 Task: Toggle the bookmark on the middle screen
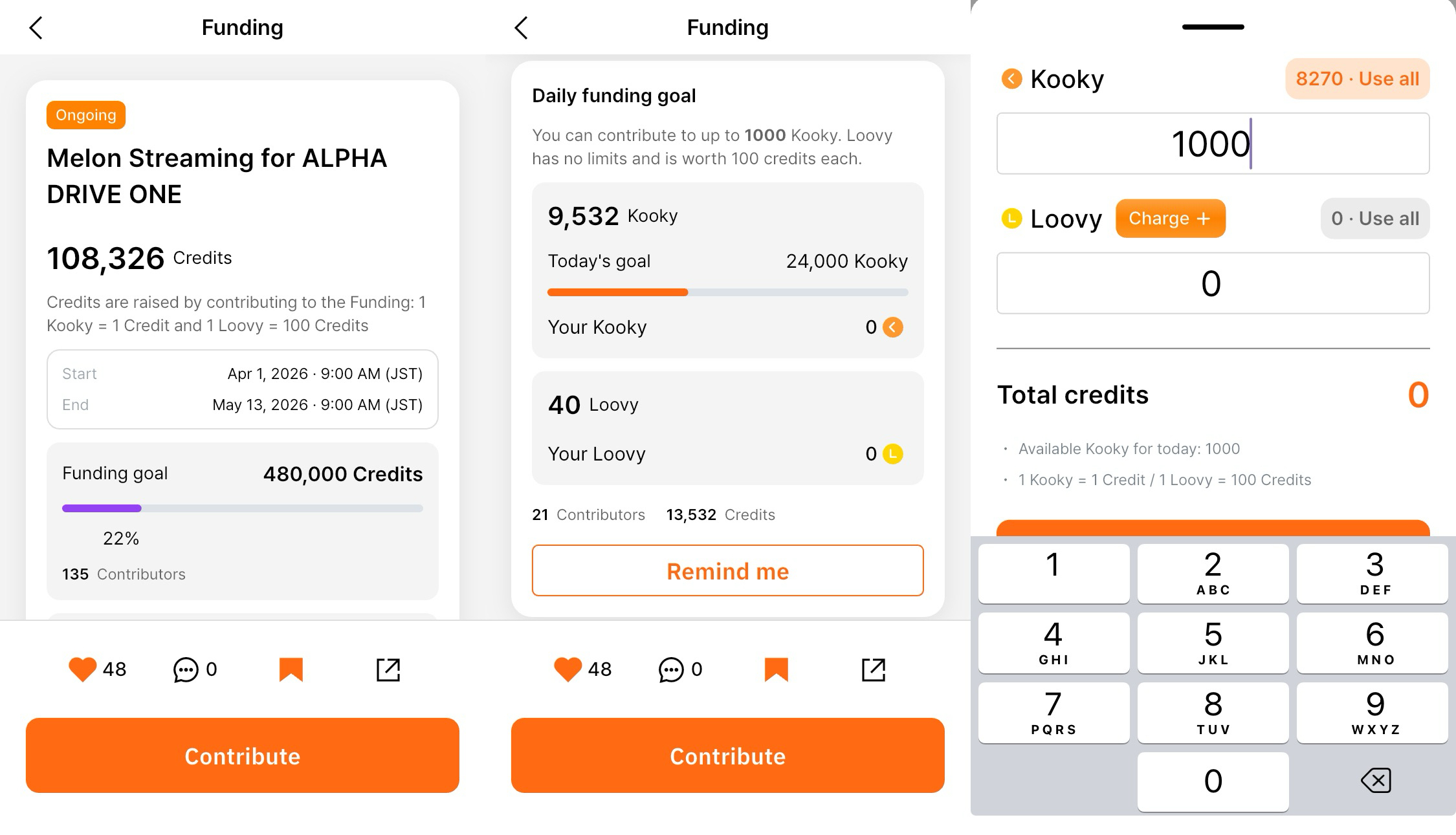point(777,669)
